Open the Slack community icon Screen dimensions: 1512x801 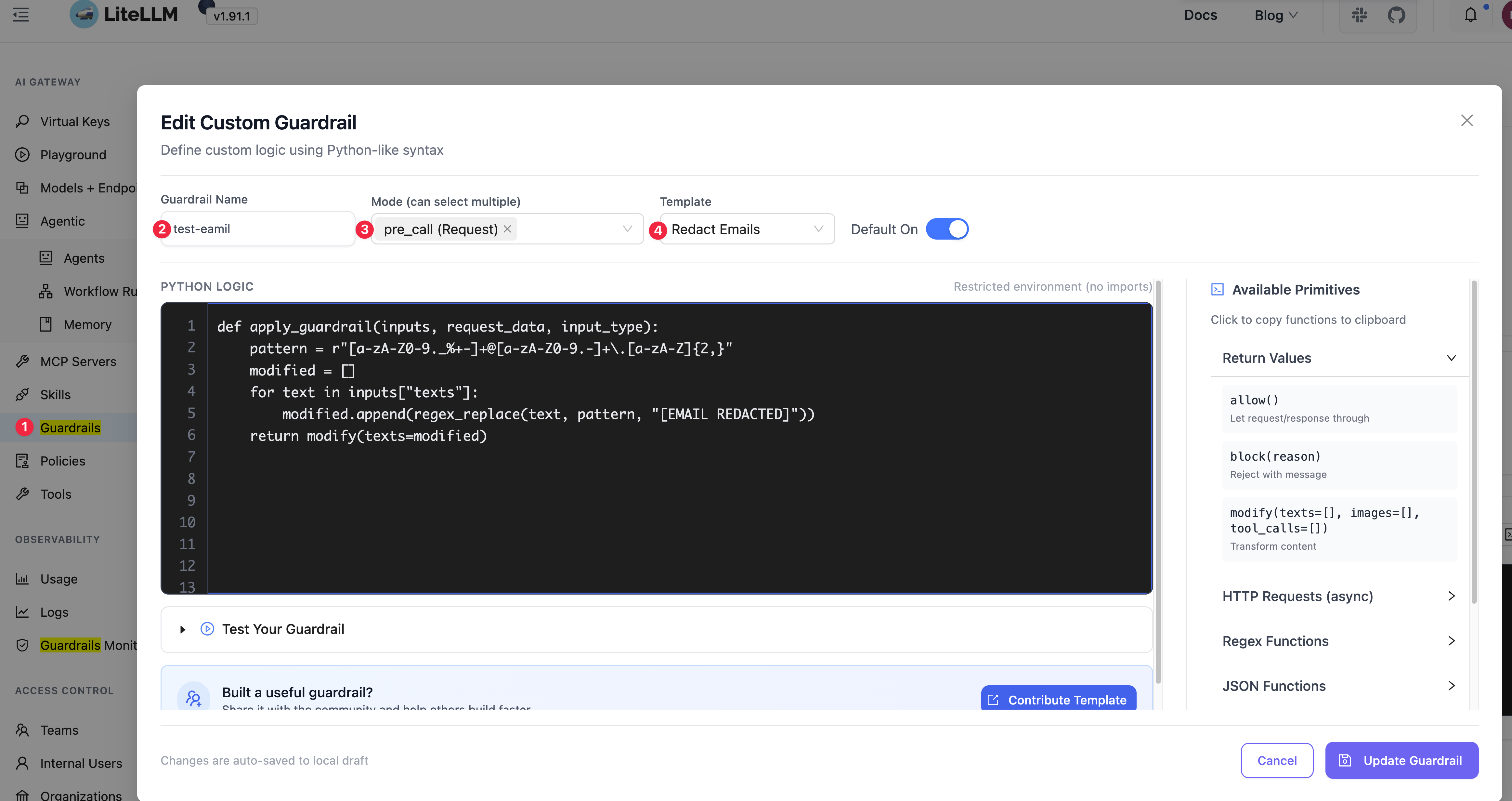tap(1359, 15)
